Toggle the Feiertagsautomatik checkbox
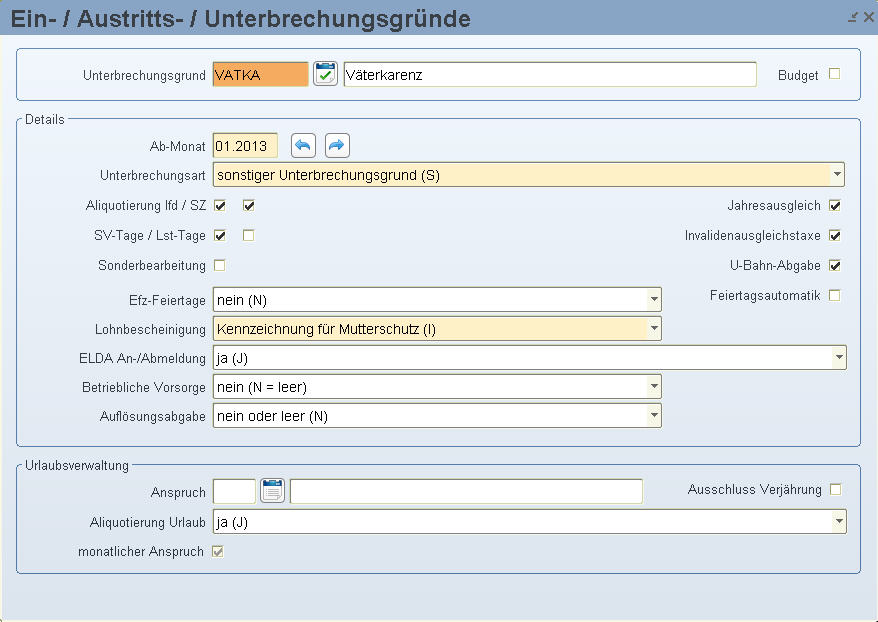This screenshot has height=622, width=878. point(834,295)
